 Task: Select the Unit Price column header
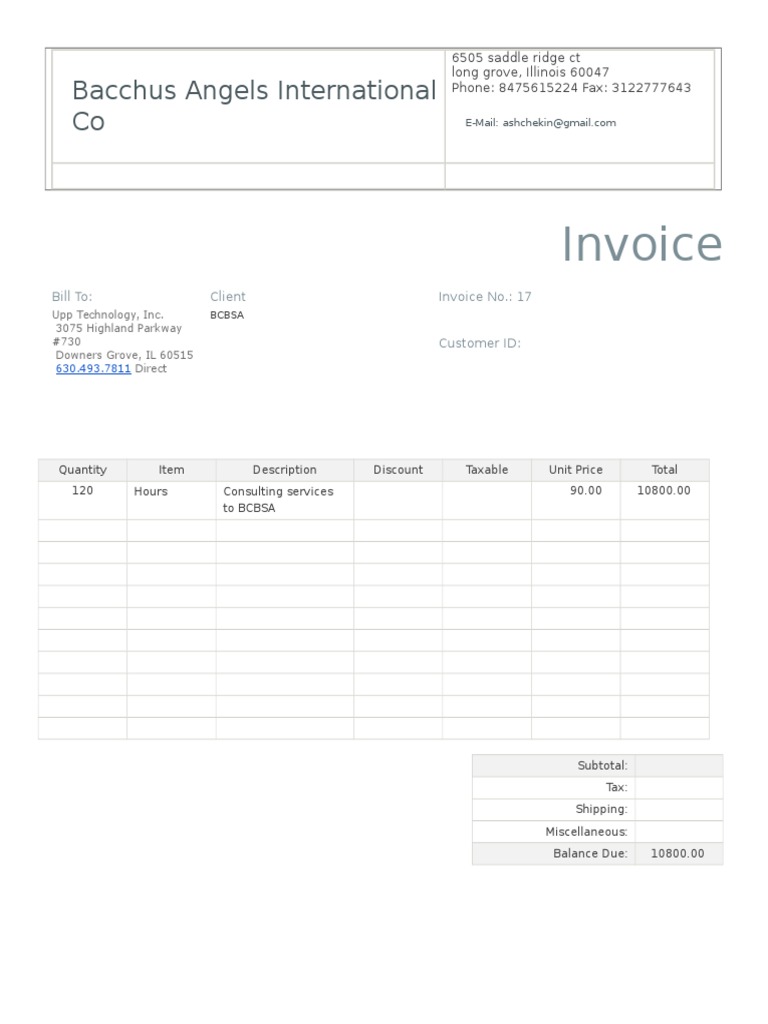click(x=575, y=470)
